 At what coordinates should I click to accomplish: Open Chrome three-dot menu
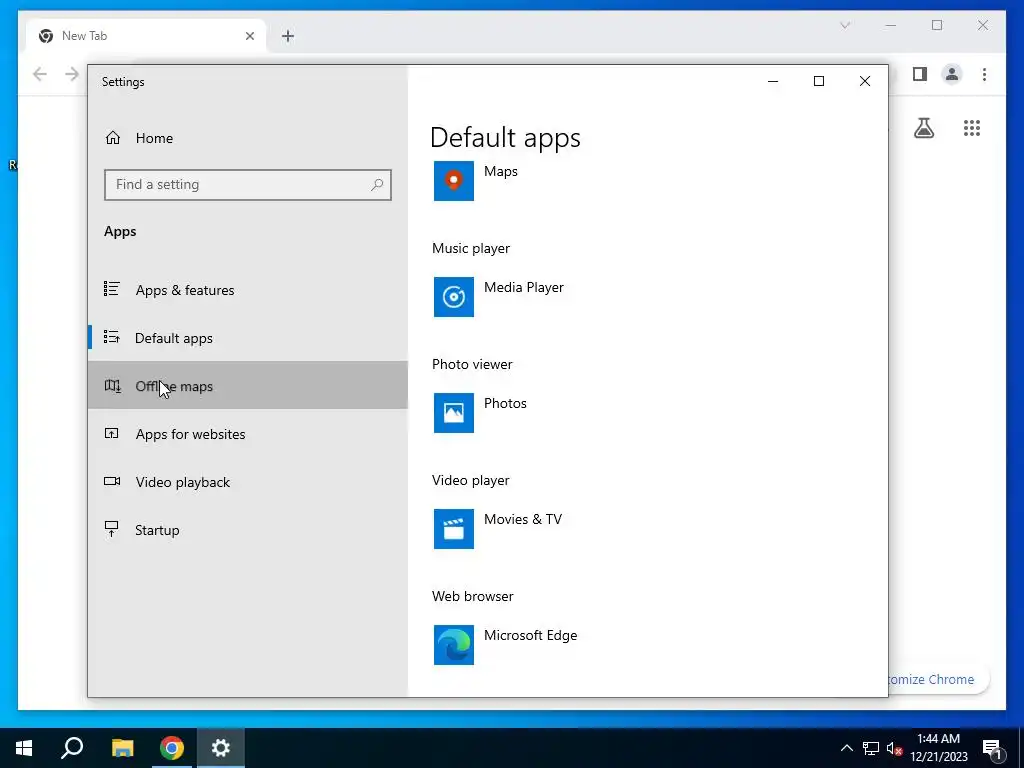984,74
